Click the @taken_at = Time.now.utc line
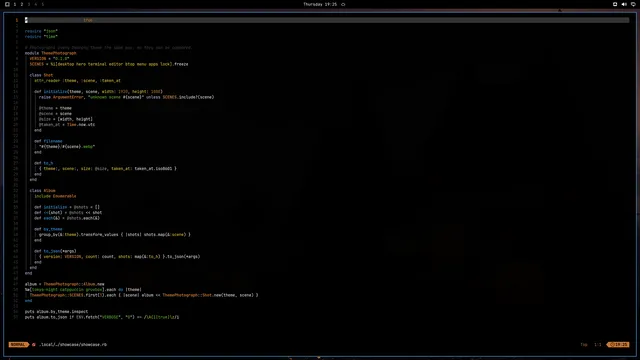The width and height of the screenshot is (640, 360). tap(67, 124)
